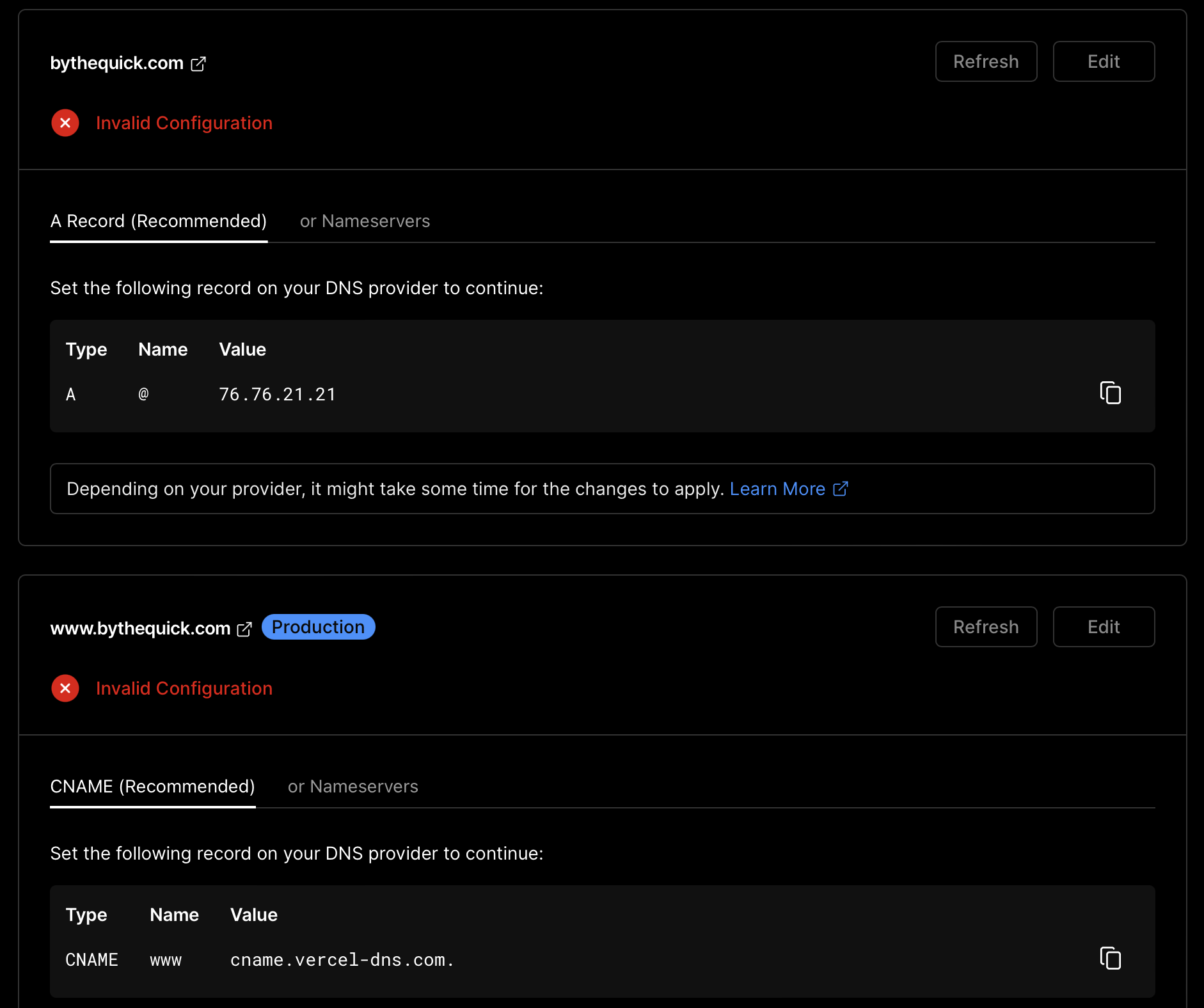The width and height of the screenshot is (1204, 1008).
Task: Click the www name cell
Action: click(x=166, y=960)
